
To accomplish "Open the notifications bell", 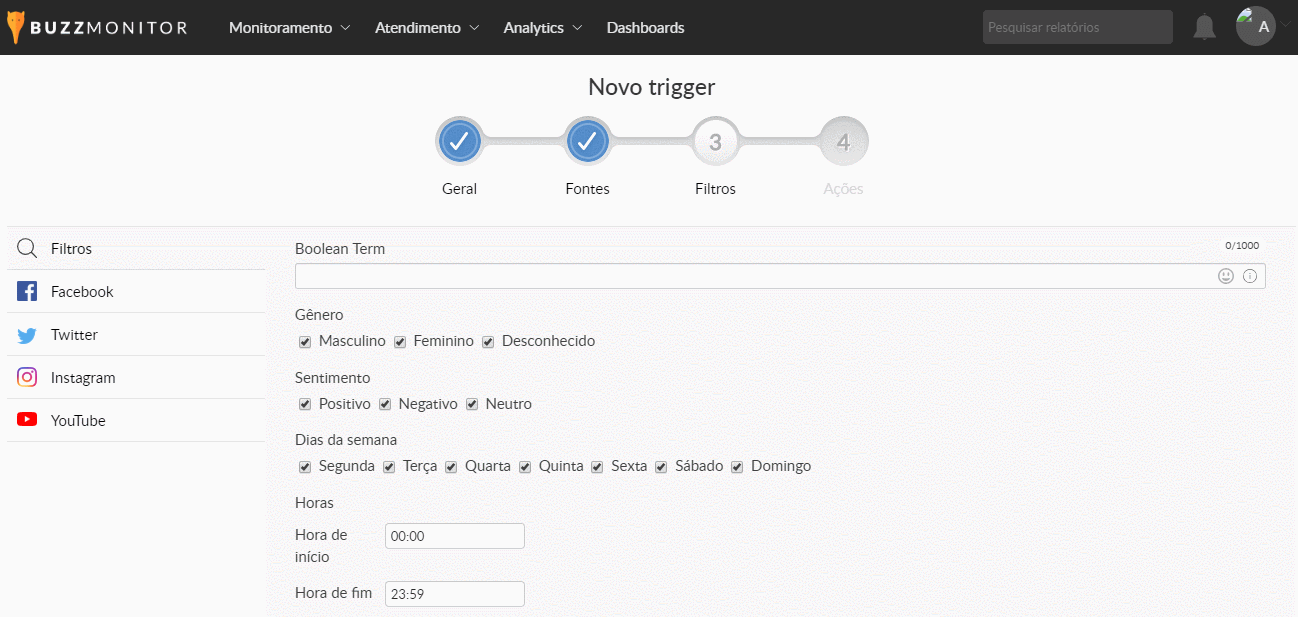I will coord(1204,27).
